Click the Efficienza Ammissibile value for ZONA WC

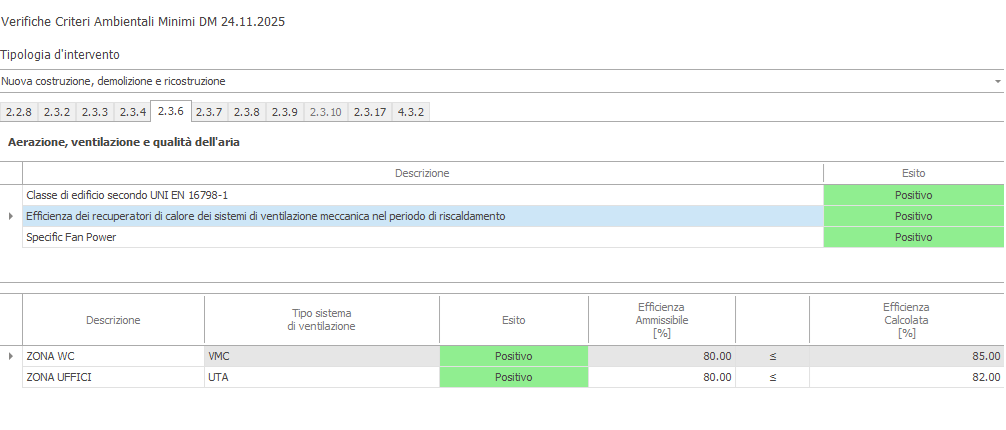(x=661, y=356)
